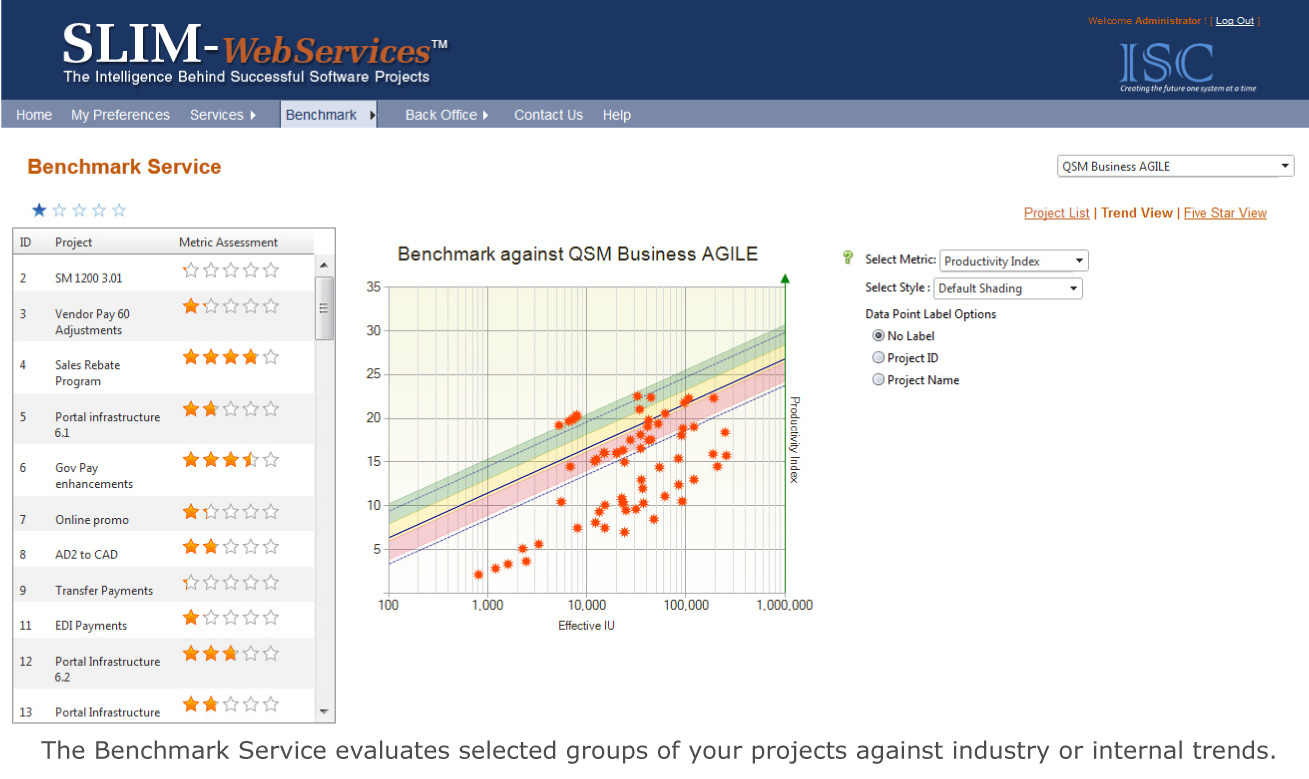This screenshot has width=1309, height=779.
Task: Click the project list scrollbar thumb
Action: point(324,308)
